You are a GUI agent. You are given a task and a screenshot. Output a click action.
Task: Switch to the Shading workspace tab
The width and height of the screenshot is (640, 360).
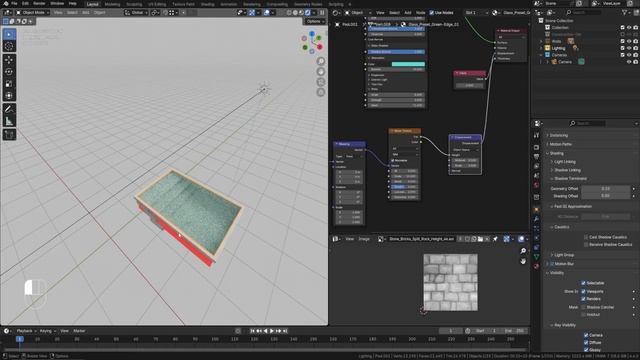click(207, 4)
